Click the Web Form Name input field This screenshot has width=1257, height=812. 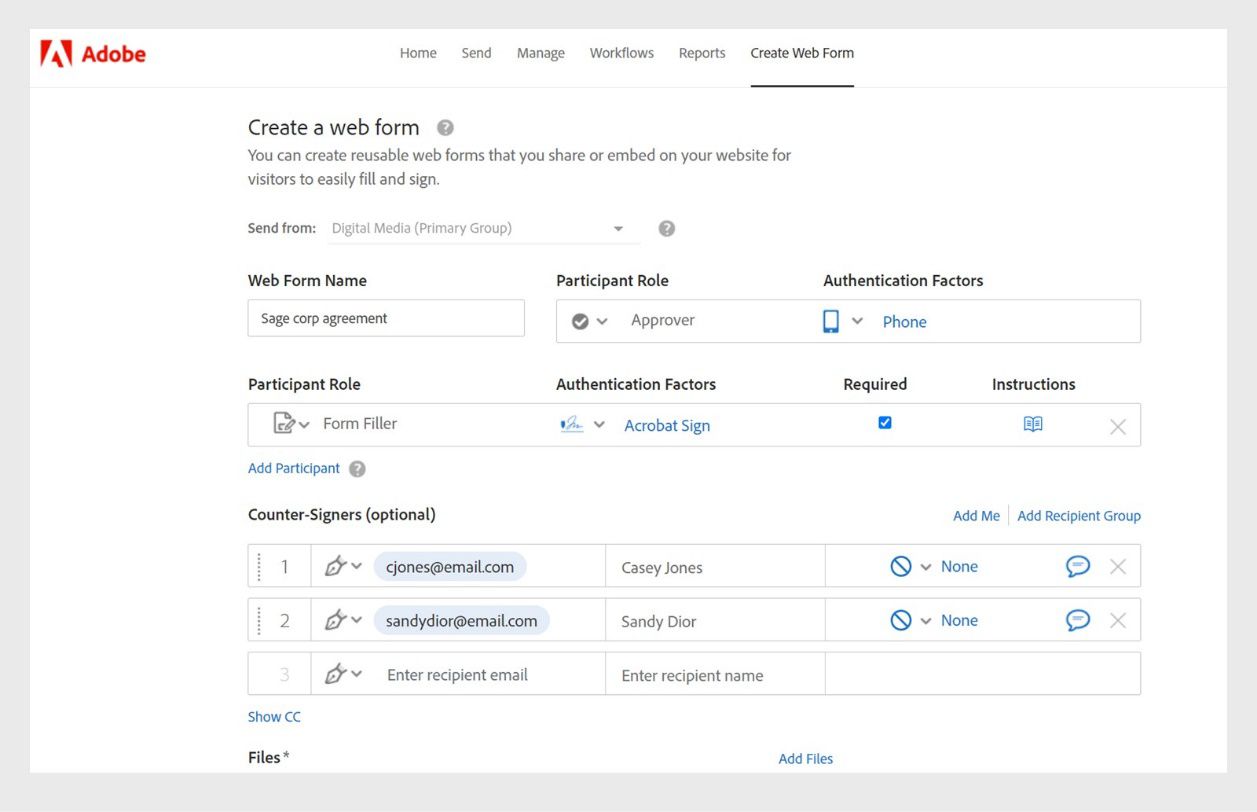[386, 318]
